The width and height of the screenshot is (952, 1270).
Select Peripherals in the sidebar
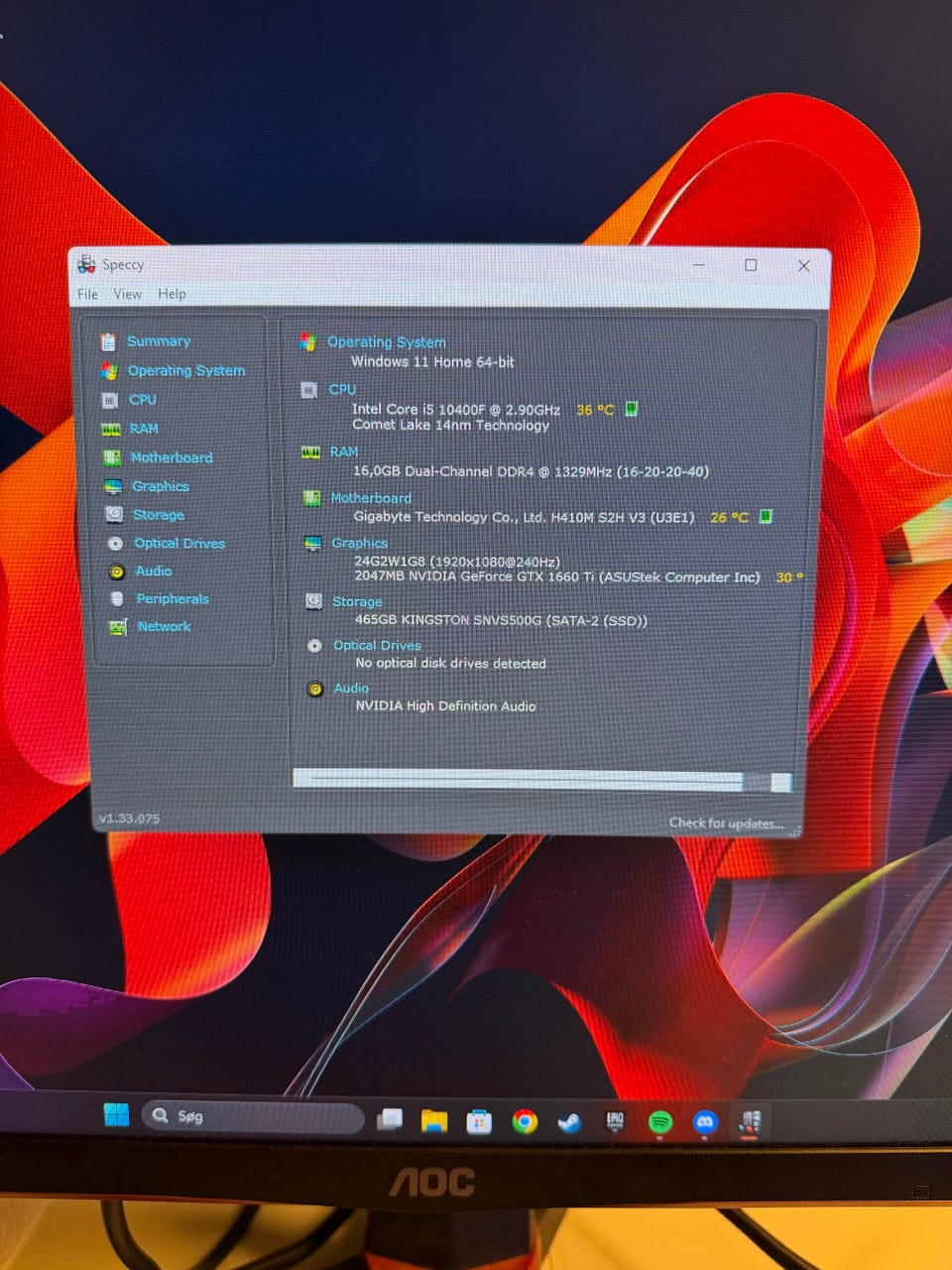pos(173,599)
